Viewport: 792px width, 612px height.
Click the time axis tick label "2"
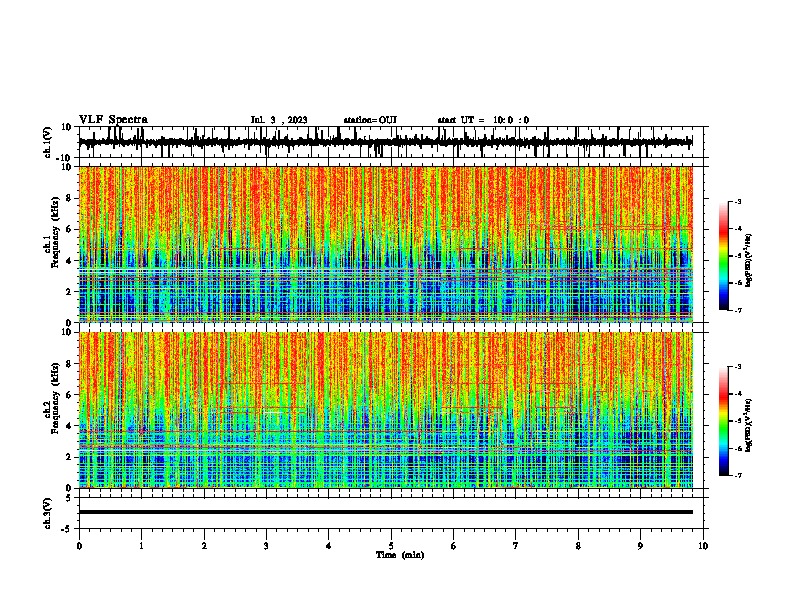[204, 546]
